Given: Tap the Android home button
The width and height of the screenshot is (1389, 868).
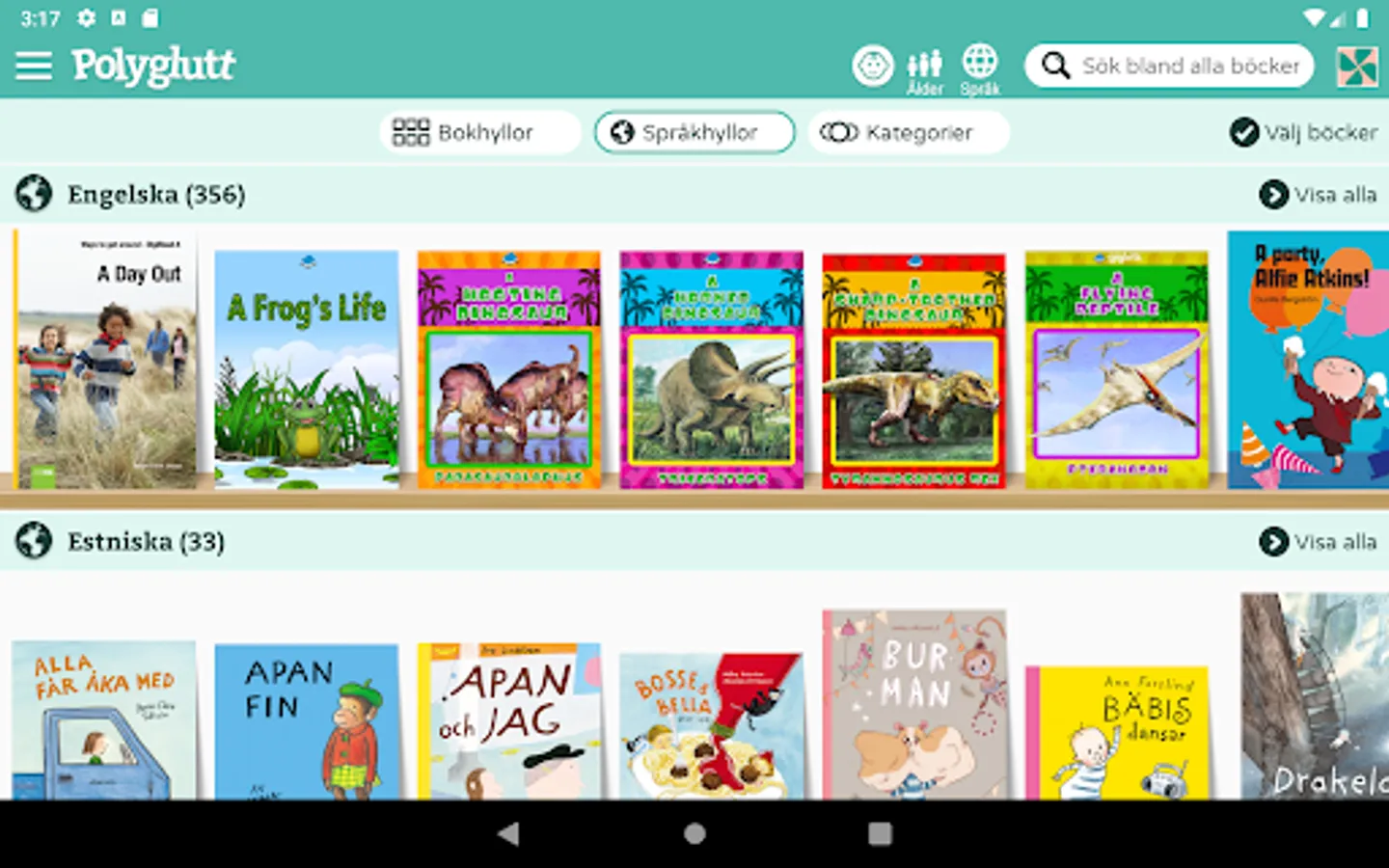Looking at the screenshot, I should coord(694,833).
